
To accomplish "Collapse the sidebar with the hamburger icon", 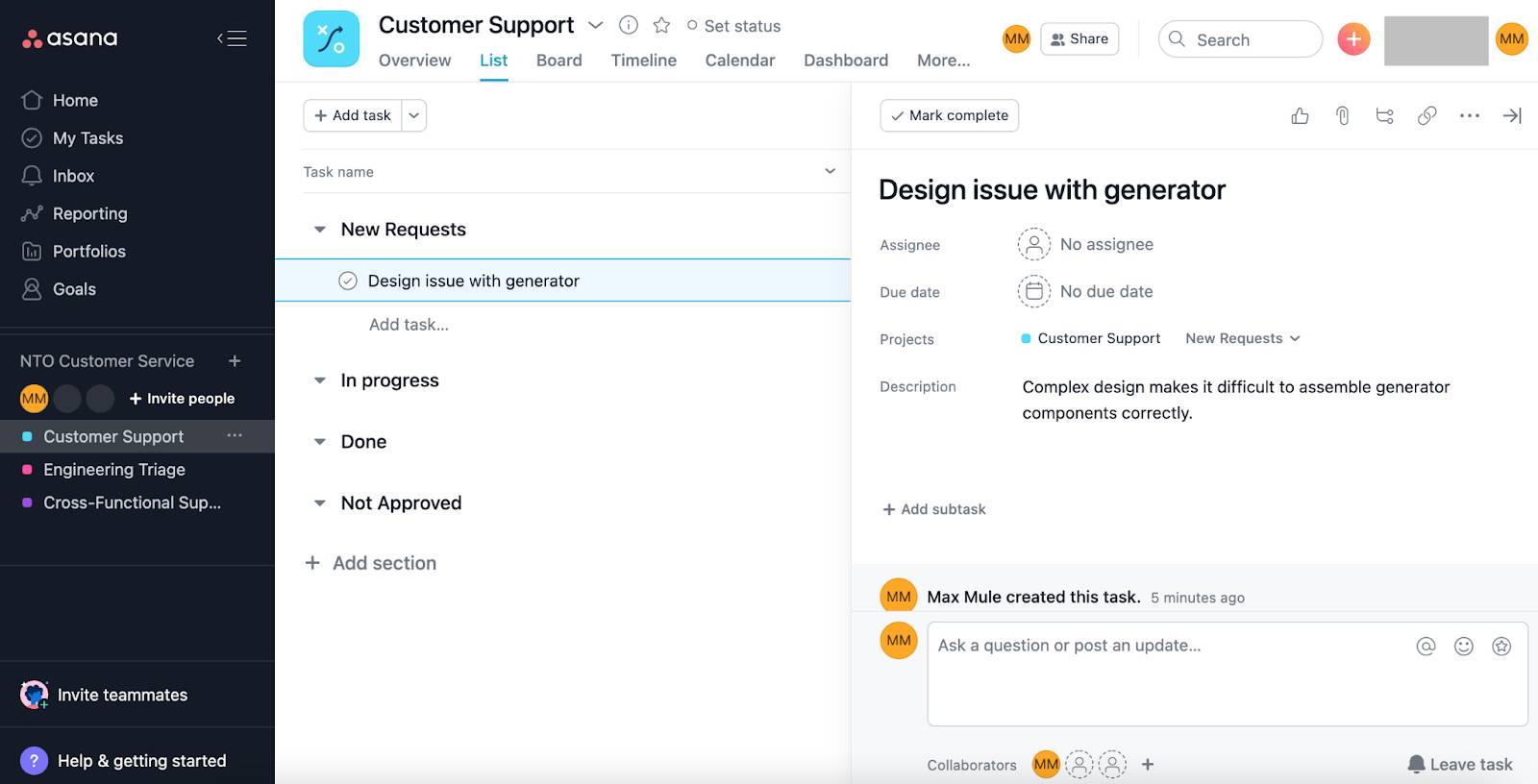I will (232, 38).
